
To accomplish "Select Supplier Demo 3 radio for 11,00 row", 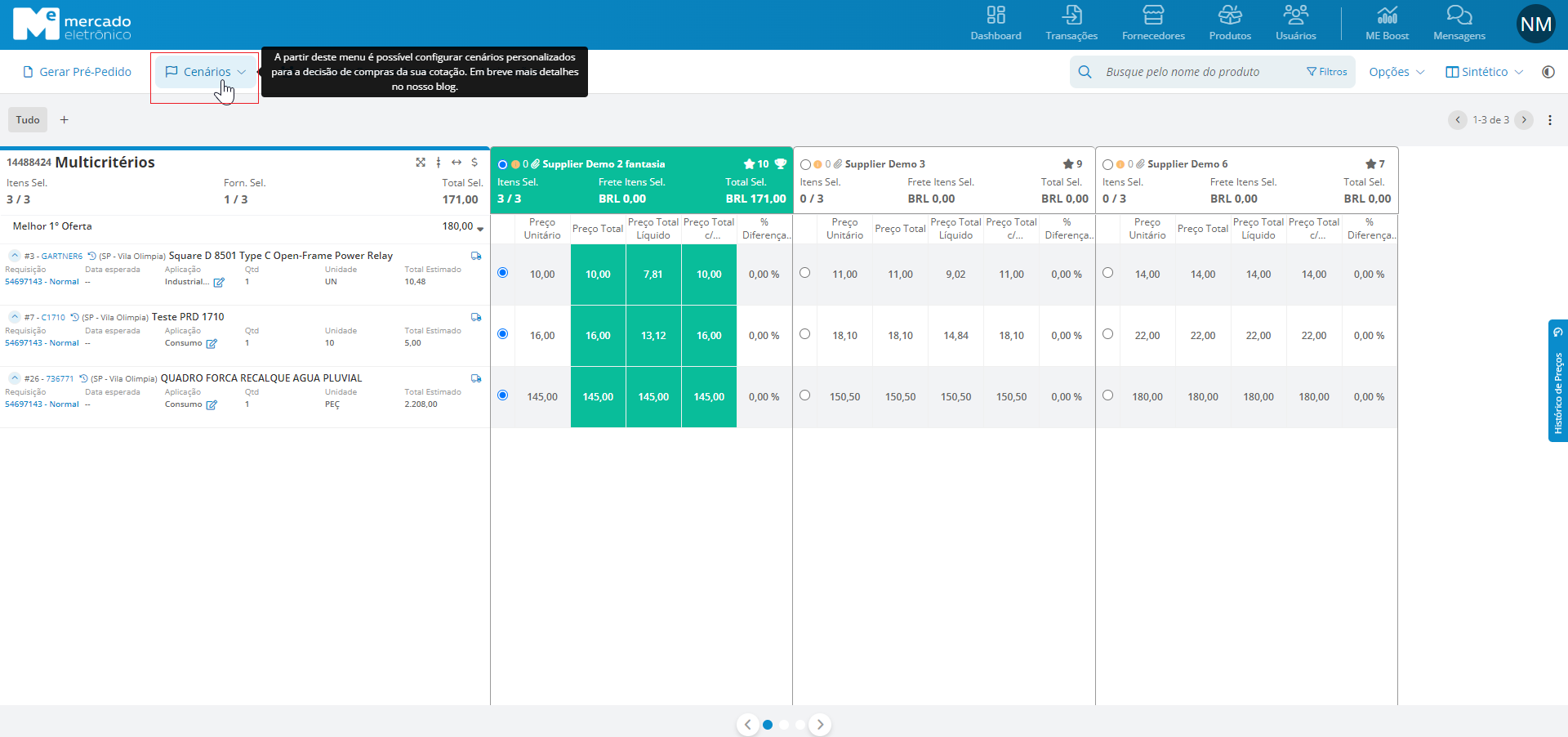I will click(x=804, y=273).
